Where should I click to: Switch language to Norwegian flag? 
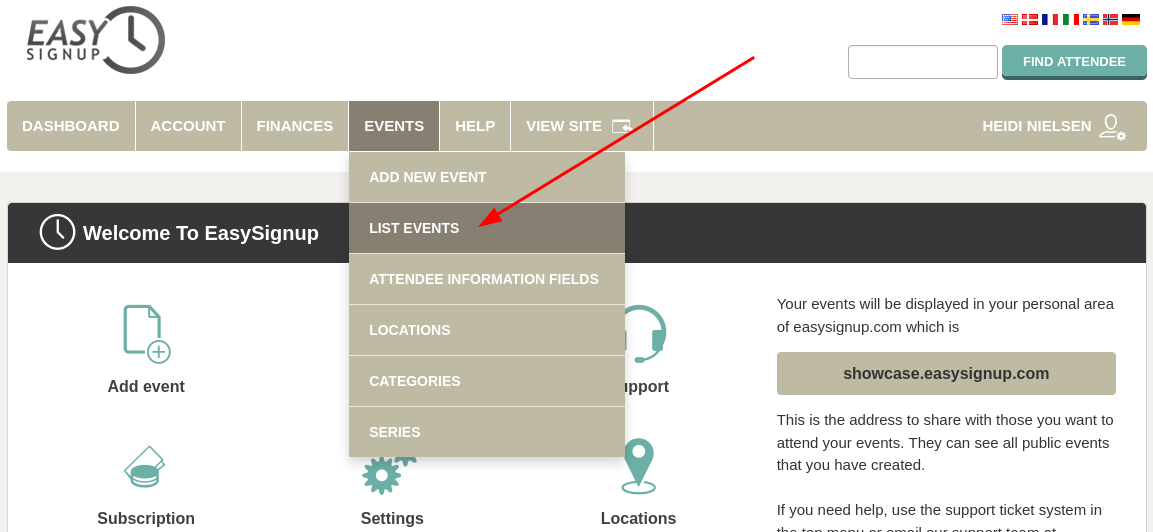pyautogui.click(x=1110, y=19)
